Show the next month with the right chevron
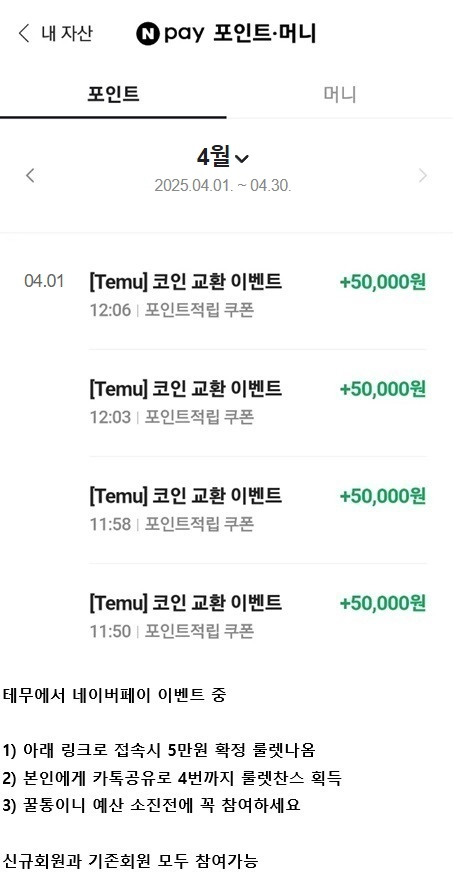Screen dimensions: 453x873 [x=423, y=176]
